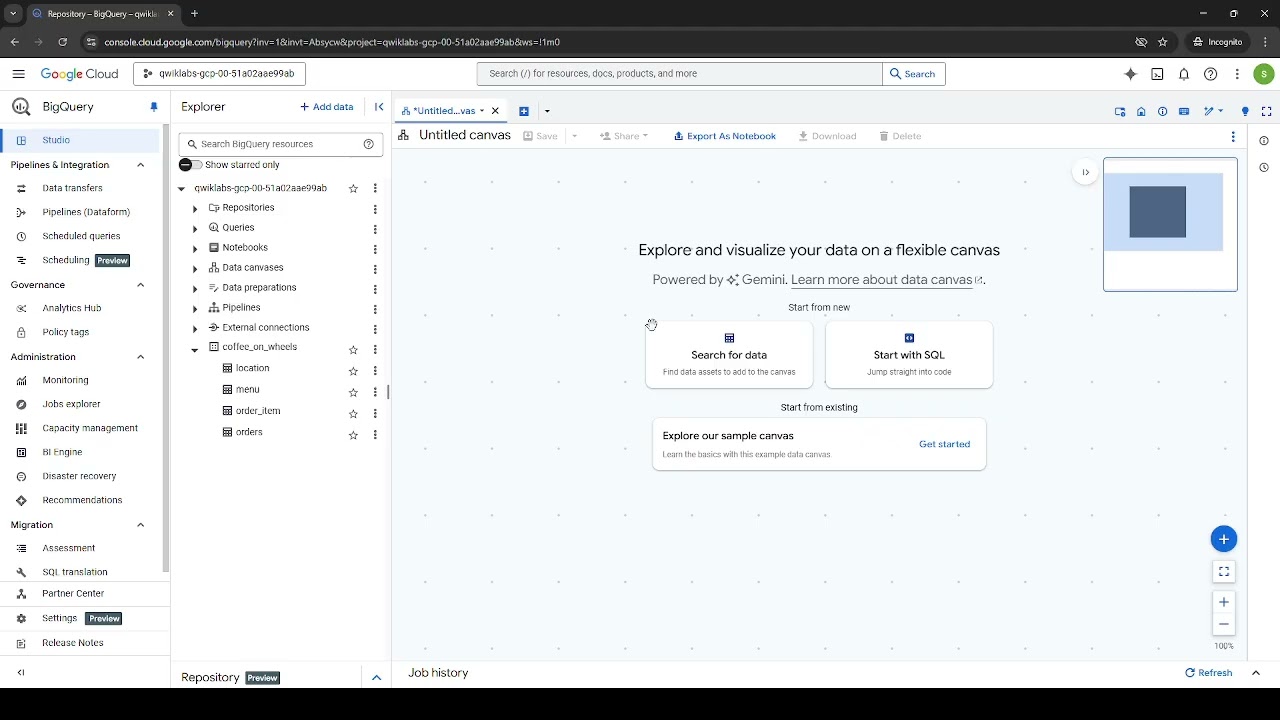Viewport: 1280px width, 720px height.
Task: Open Scheduled queries page
Action: pos(81,236)
